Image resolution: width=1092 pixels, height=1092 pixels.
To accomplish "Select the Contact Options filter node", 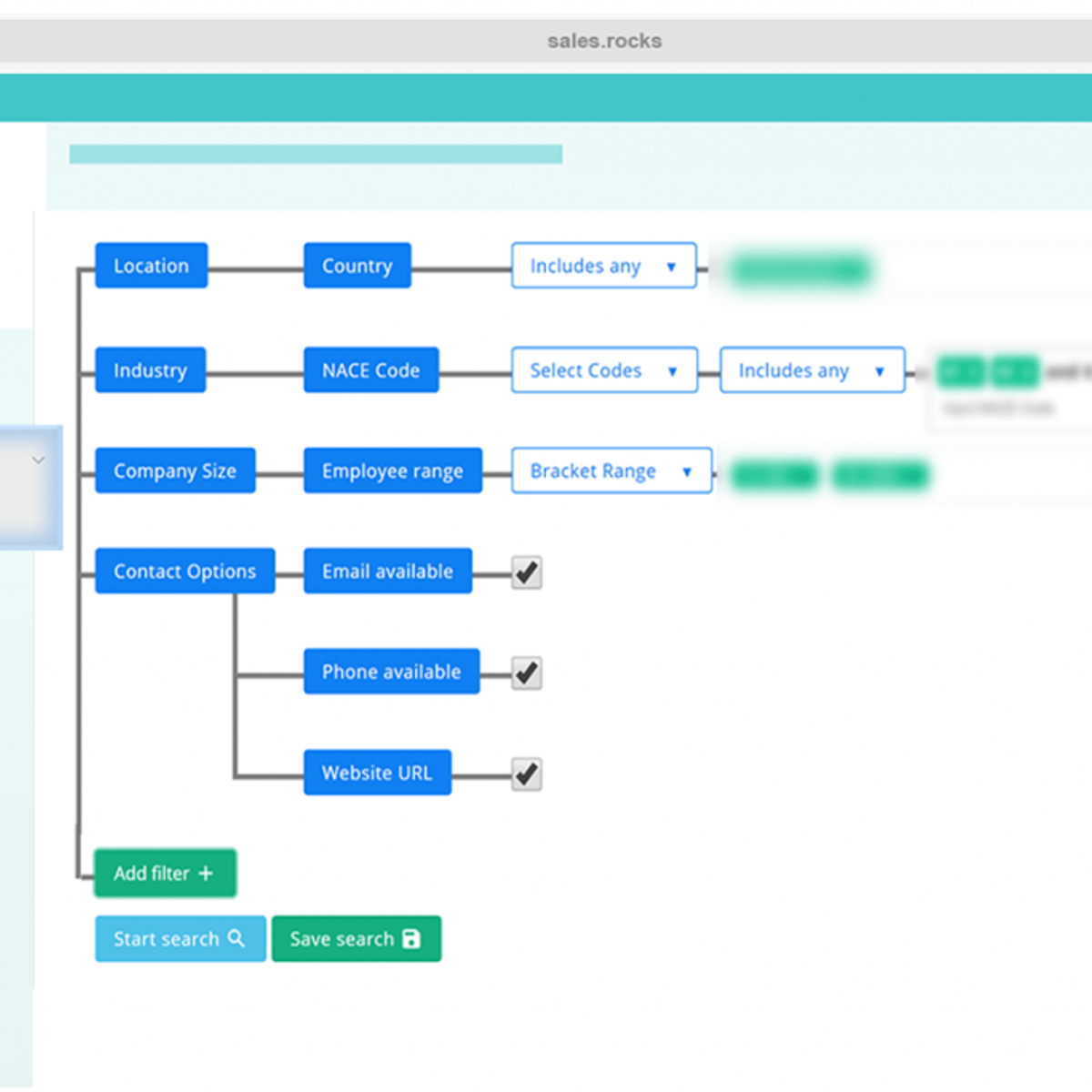I will (185, 571).
